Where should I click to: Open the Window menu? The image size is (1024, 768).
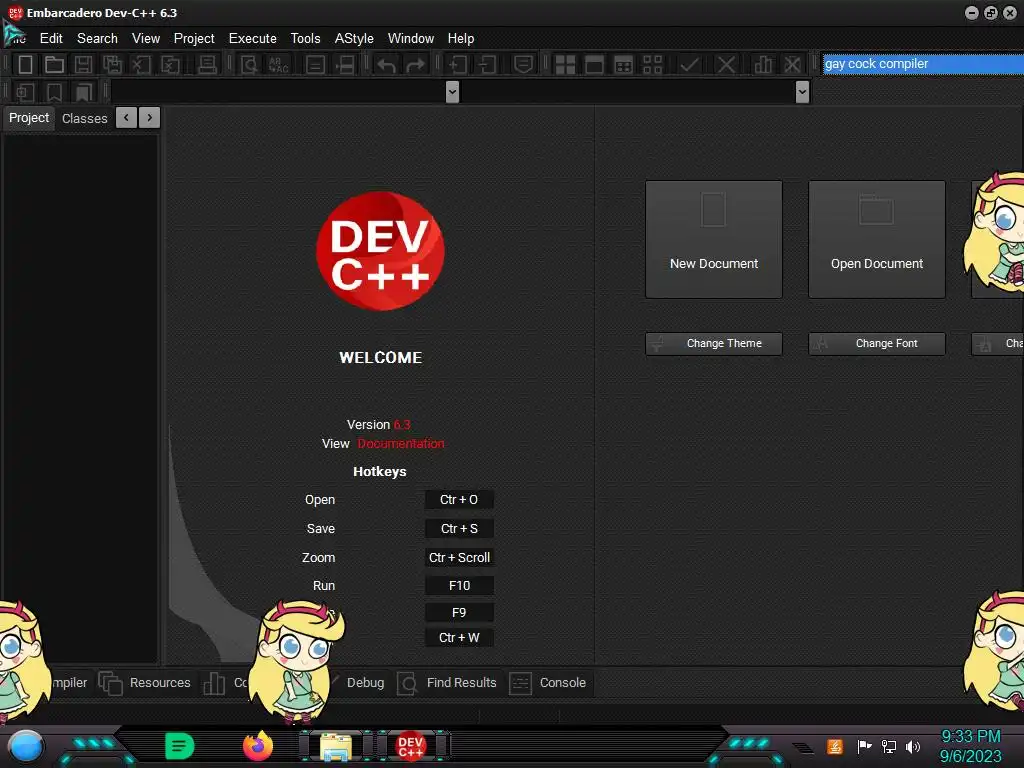pos(411,39)
